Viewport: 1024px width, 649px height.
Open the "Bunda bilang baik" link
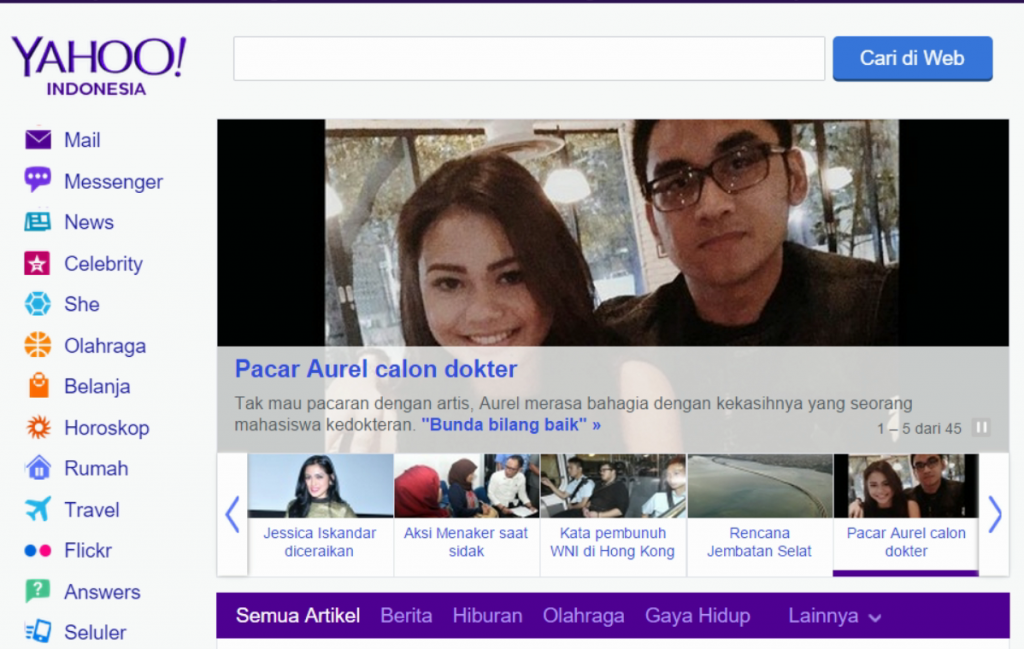511,425
